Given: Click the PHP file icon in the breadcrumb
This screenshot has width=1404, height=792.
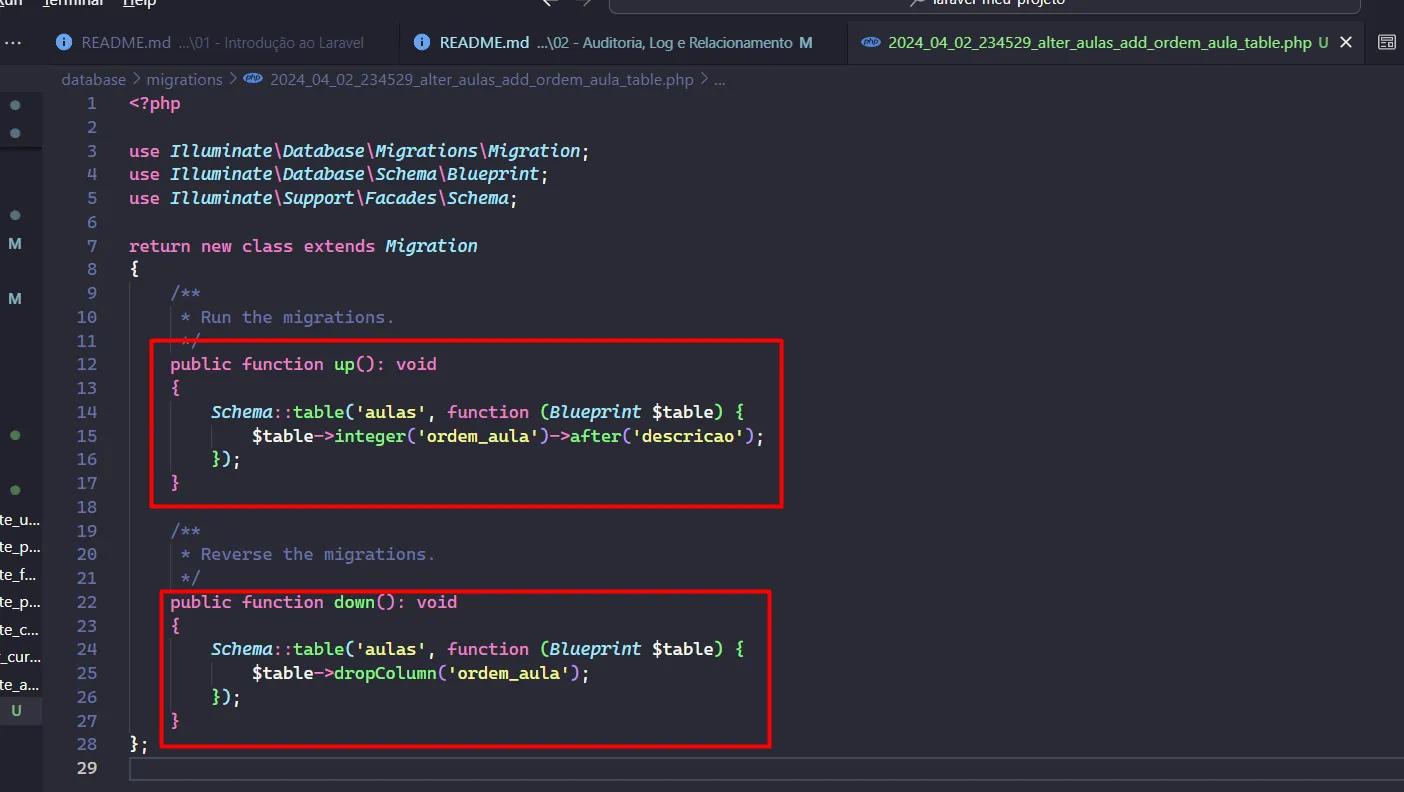Looking at the screenshot, I should point(253,79).
